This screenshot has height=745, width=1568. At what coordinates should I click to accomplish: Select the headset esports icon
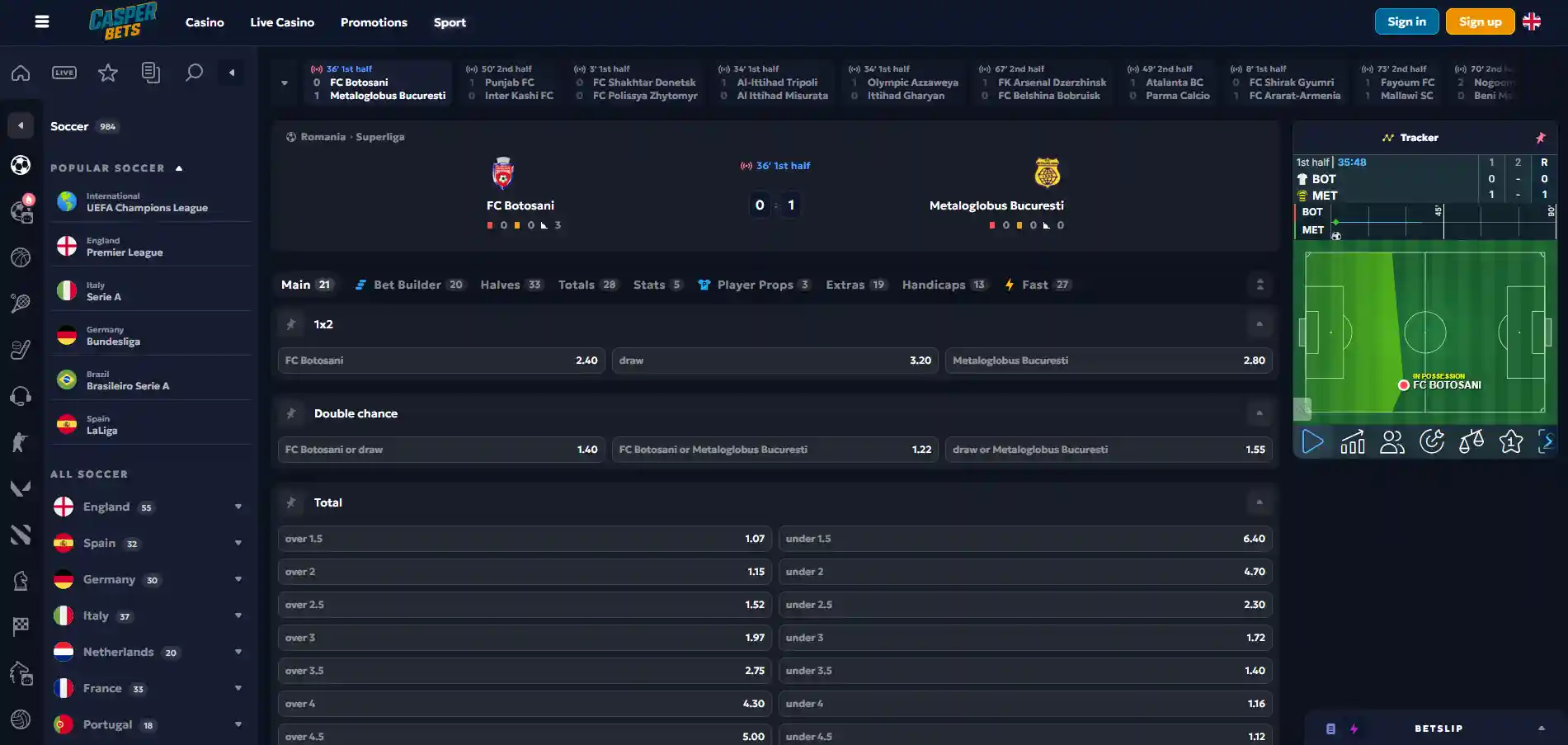click(x=21, y=396)
